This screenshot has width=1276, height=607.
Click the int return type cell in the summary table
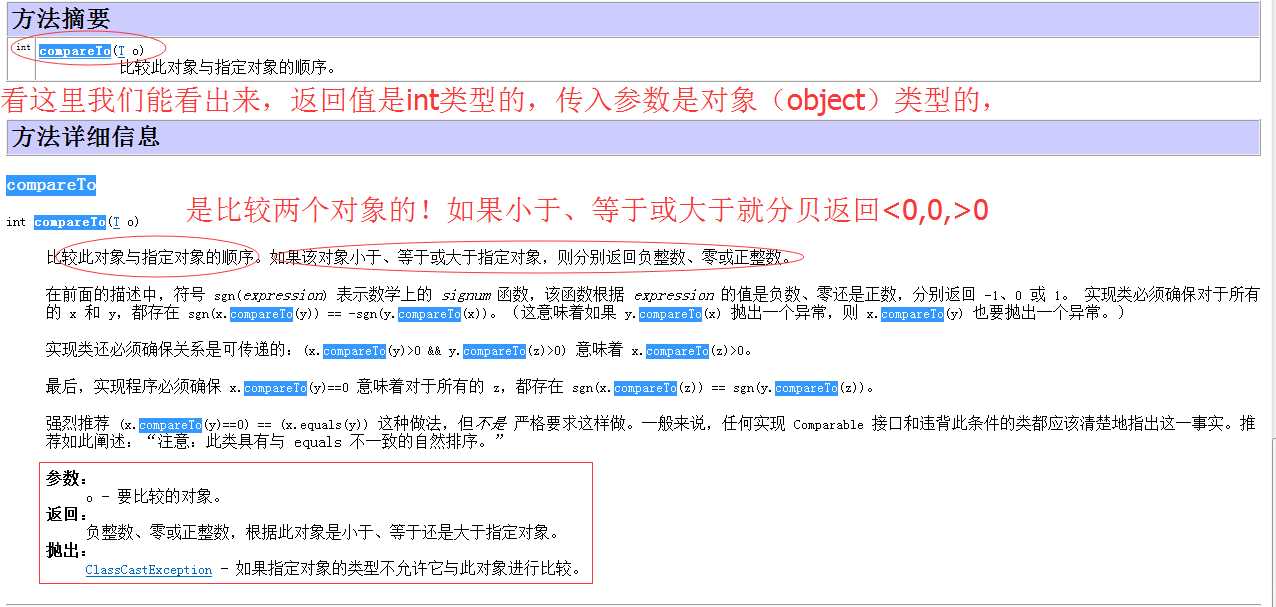(x=23, y=48)
